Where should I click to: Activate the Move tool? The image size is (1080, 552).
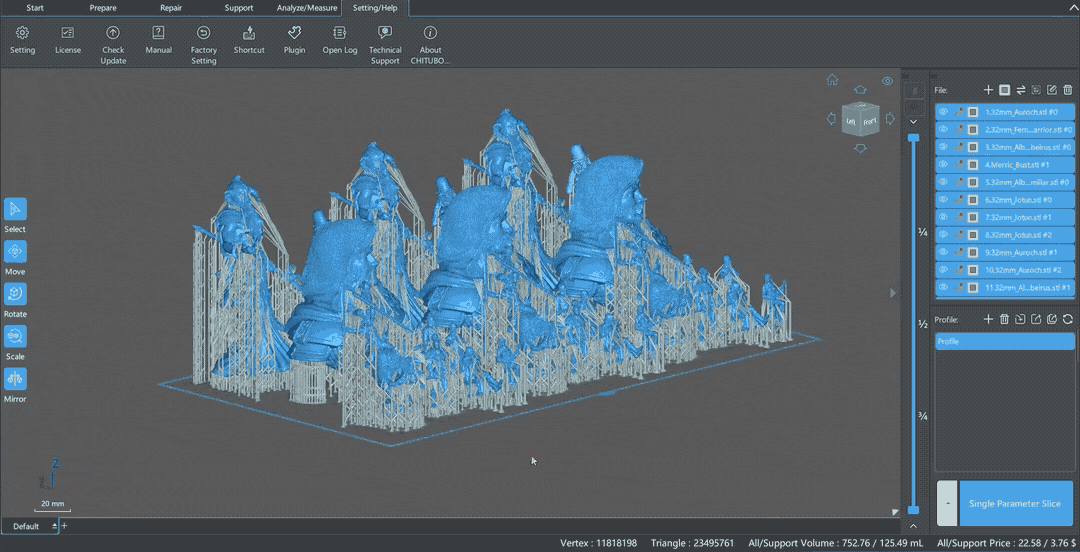(15, 252)
